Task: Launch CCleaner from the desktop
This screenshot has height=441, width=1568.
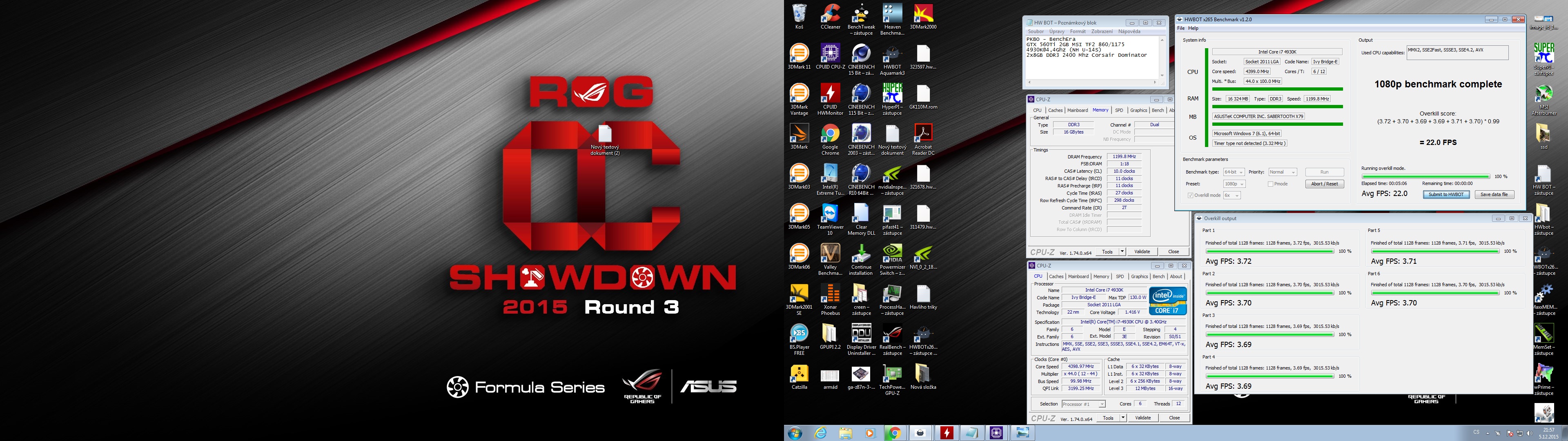Action: pyautogui.click(x=830, y=16)
